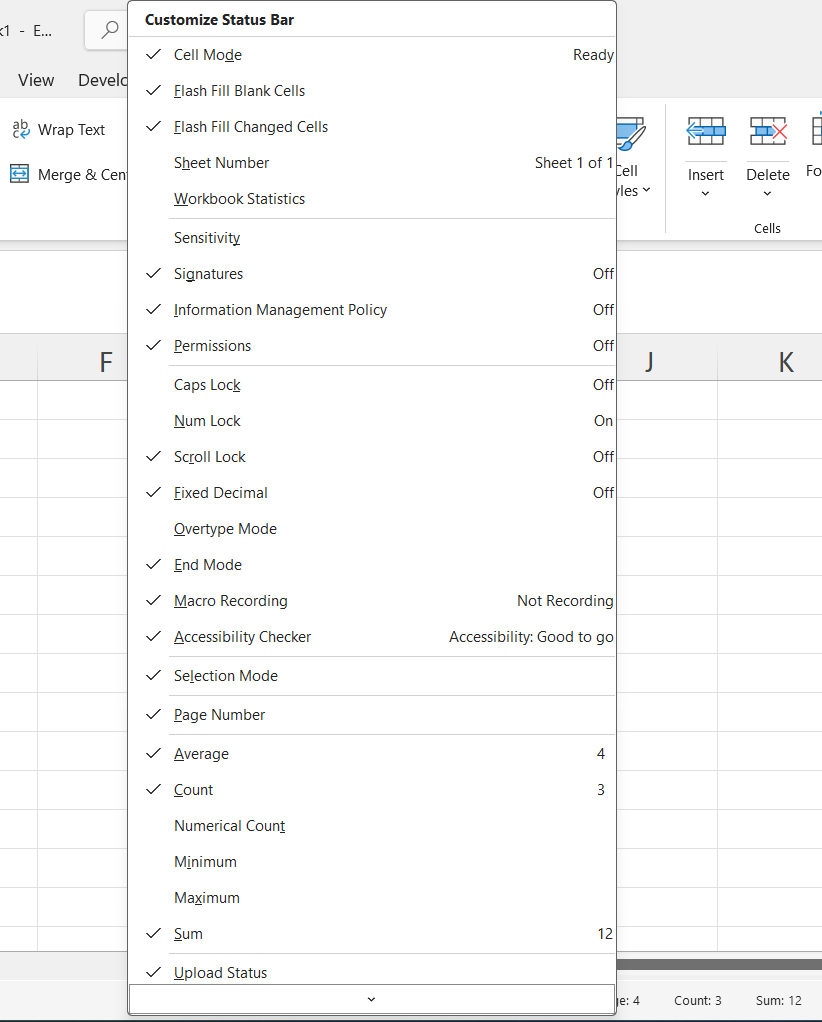Viewport: 822px width, 1022px height.
Task: Click the Delete cells icon
Action: [767, 131]
